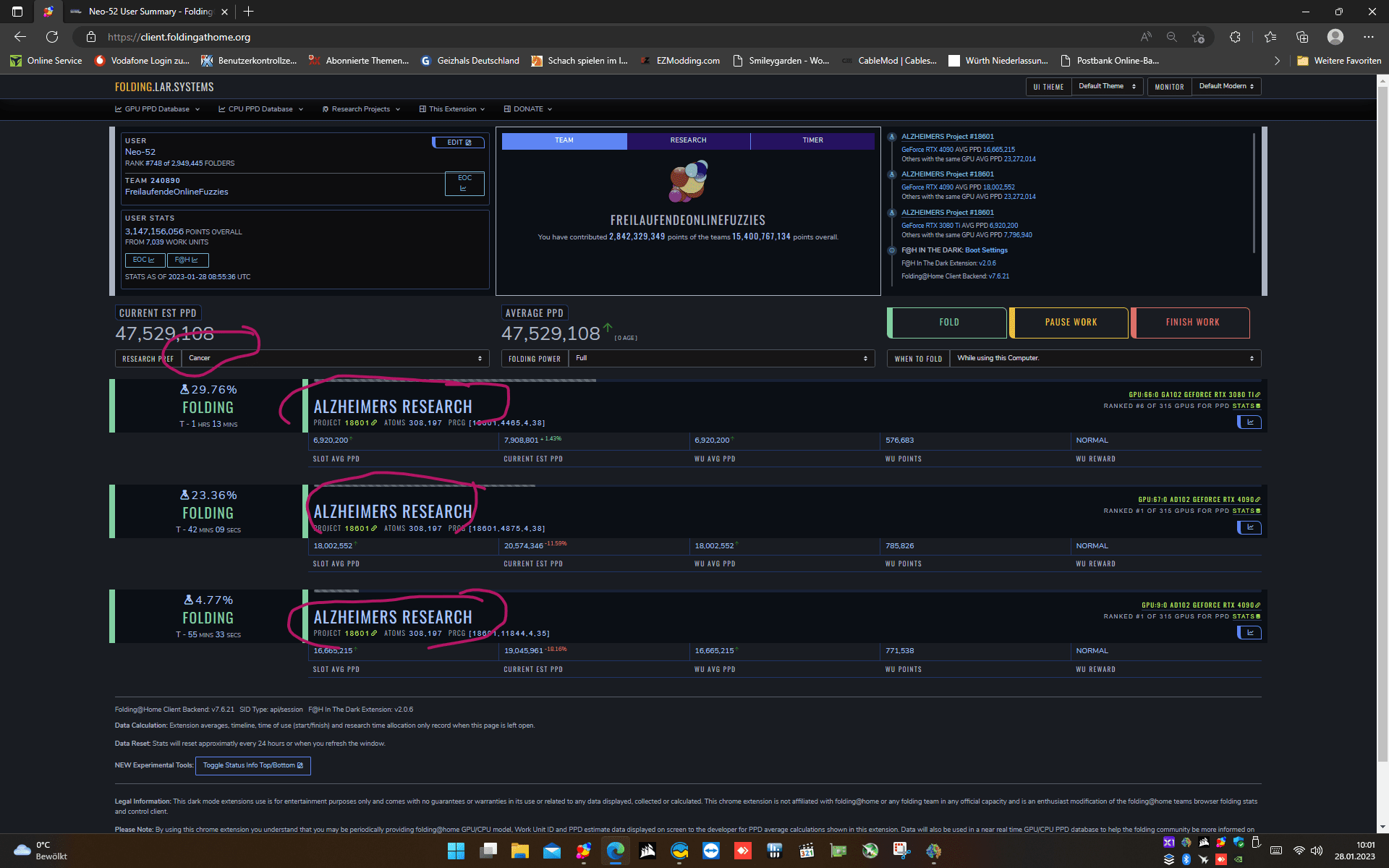
Task: Open GPU PPD Database menu
Action: (157, 109)
